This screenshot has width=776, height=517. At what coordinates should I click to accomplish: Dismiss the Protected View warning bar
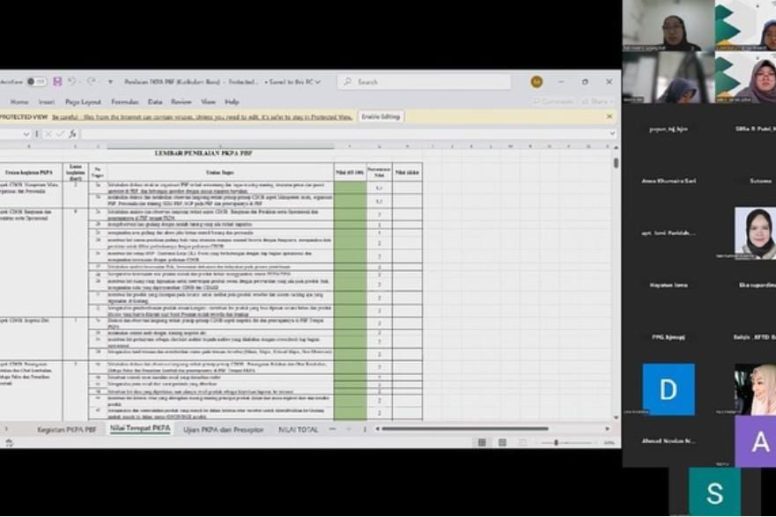(x=609, y=116)
